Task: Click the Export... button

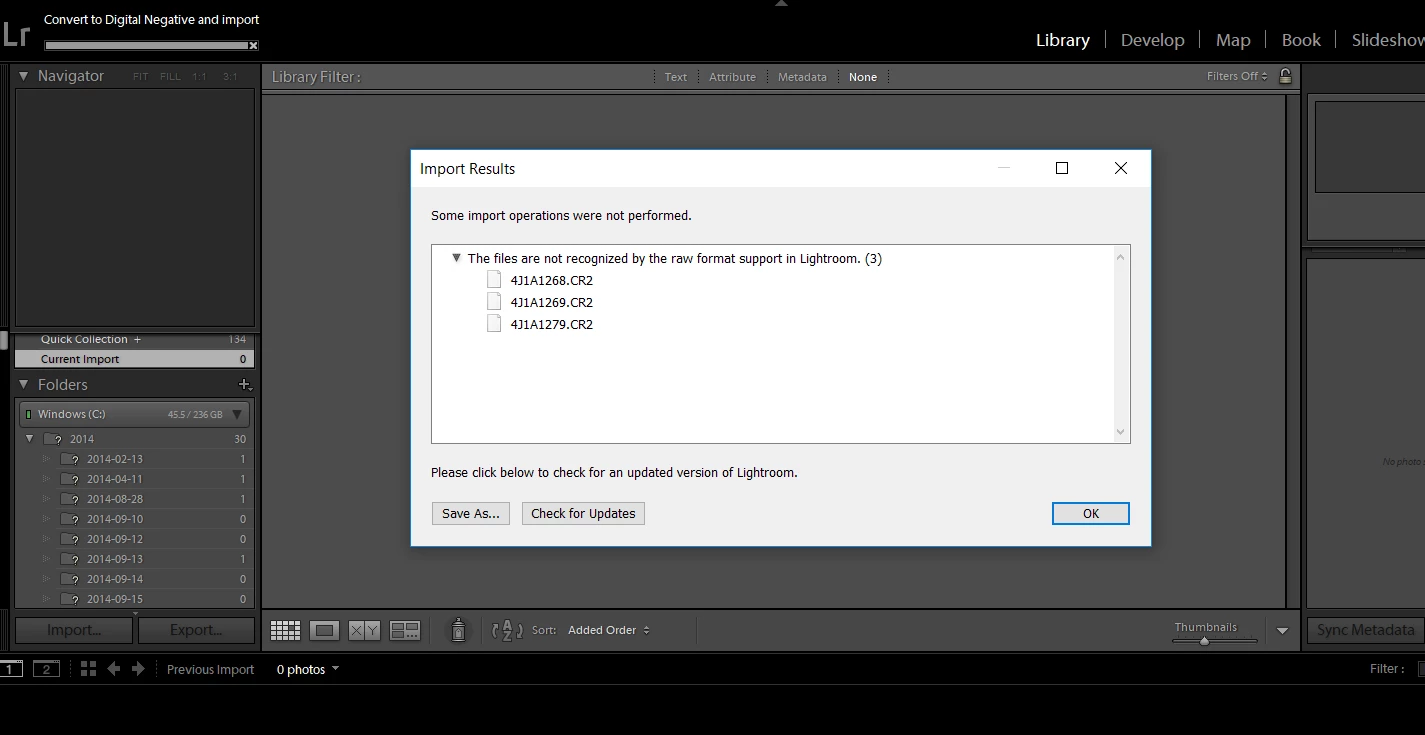Action: 196,630
